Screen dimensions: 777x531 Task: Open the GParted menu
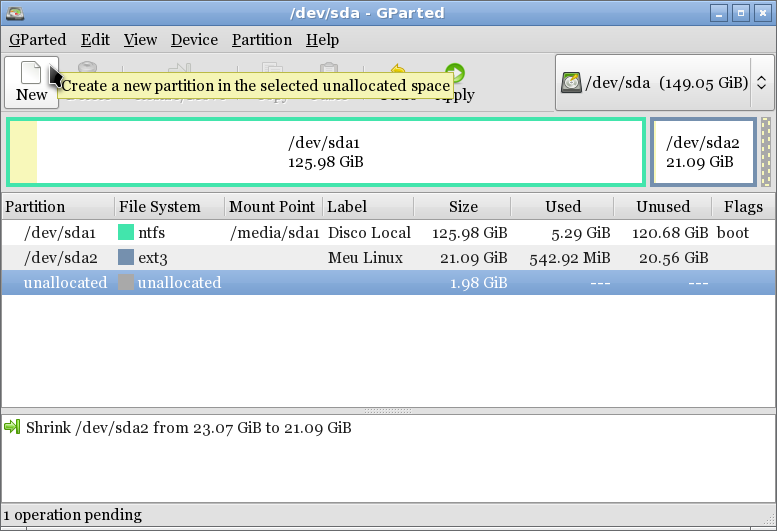38,40
